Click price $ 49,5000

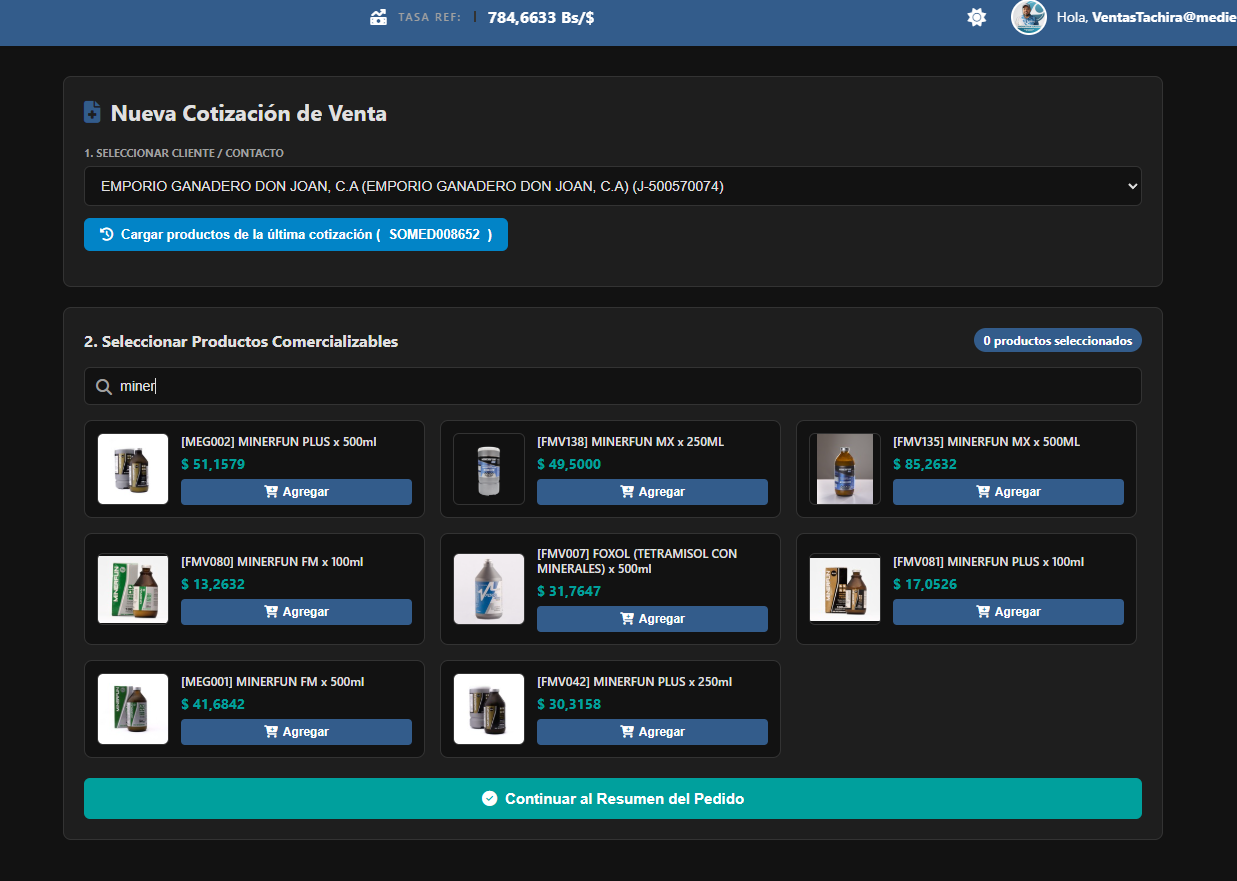569,464
